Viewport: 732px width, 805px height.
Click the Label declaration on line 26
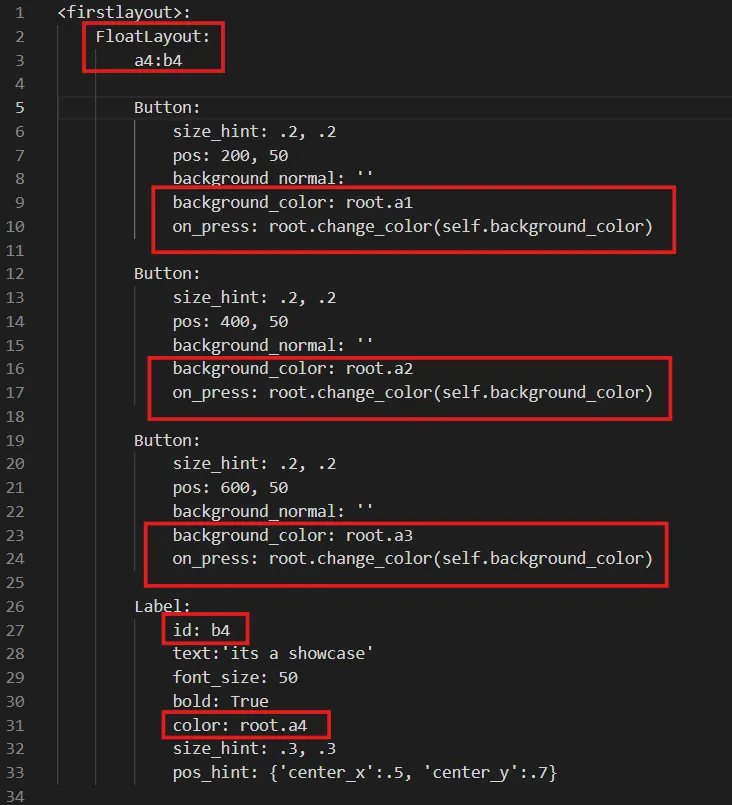pyautogui.click(x=162, y=605)
